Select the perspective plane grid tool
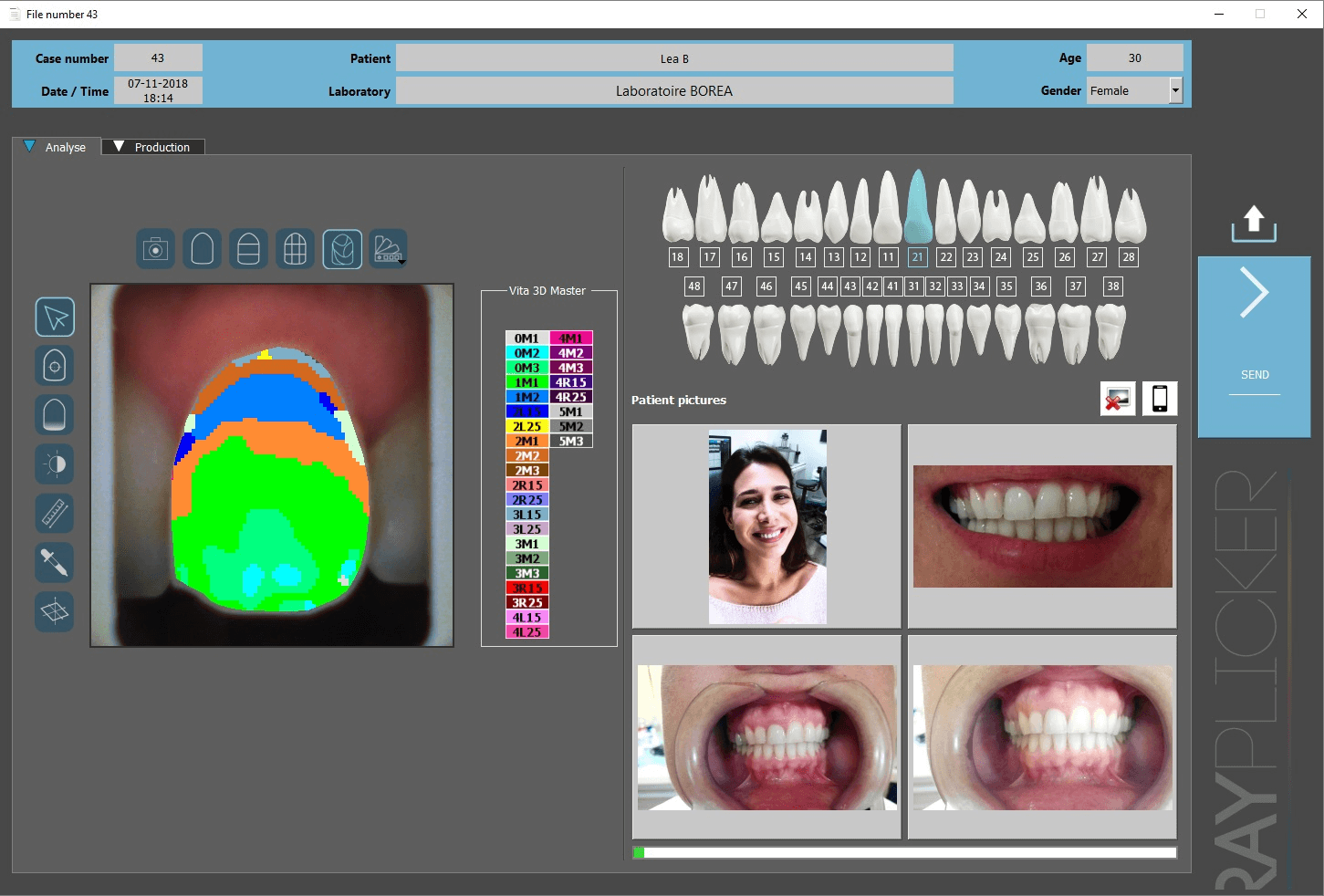Image resolution: width=1324 pixels, height=896 pixels. 55,612
